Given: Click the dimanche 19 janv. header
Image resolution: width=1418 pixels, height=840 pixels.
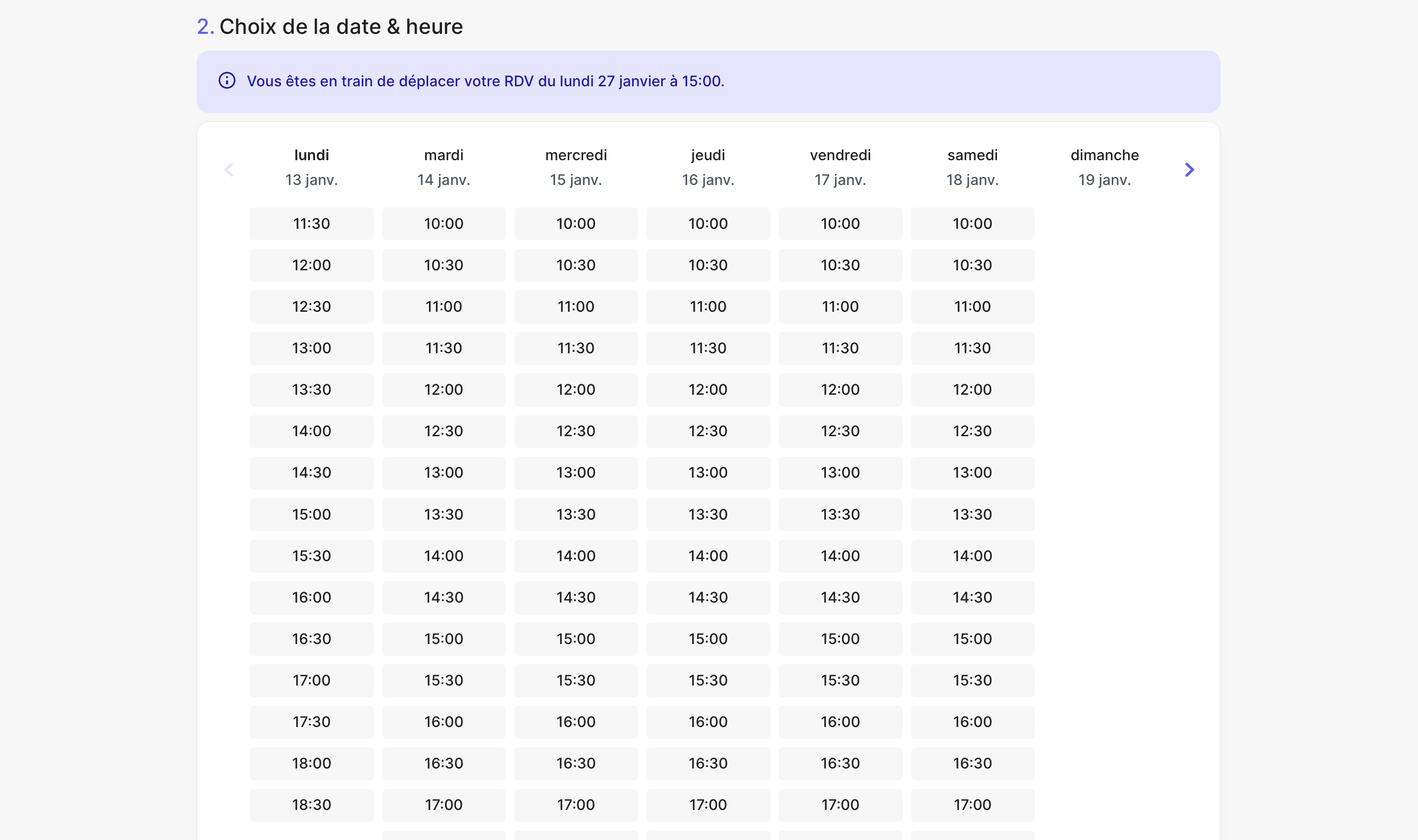Looking at the screenshot, I should coord(1104,167).
